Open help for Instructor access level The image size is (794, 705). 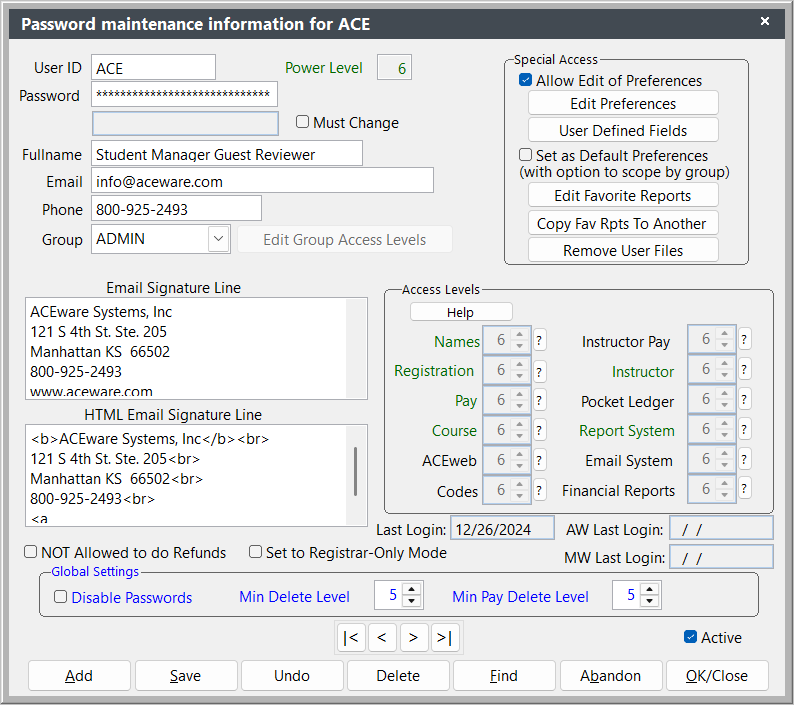(744, 369)
